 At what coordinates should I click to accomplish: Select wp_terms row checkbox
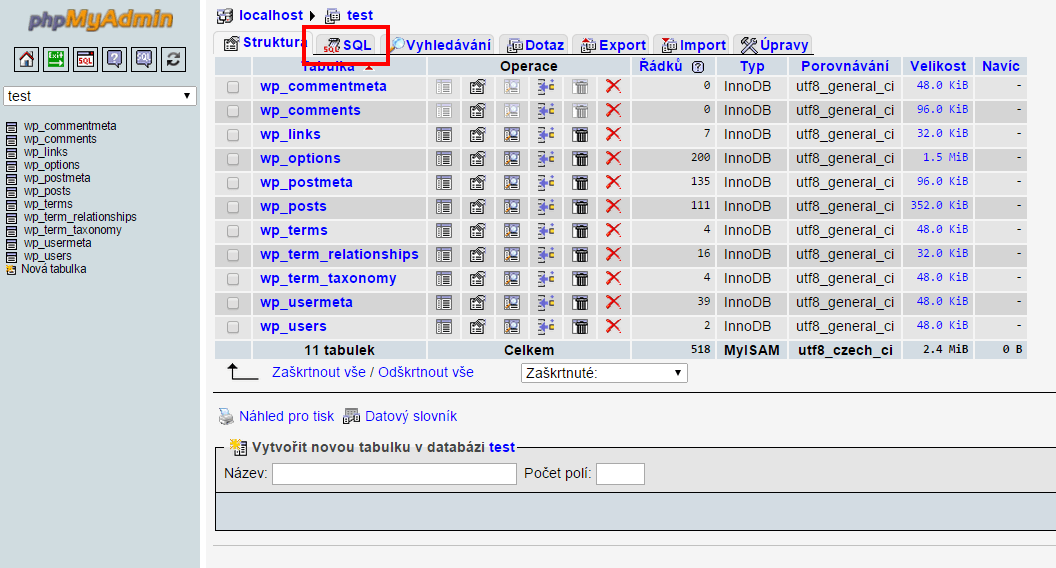pos(233,231)
